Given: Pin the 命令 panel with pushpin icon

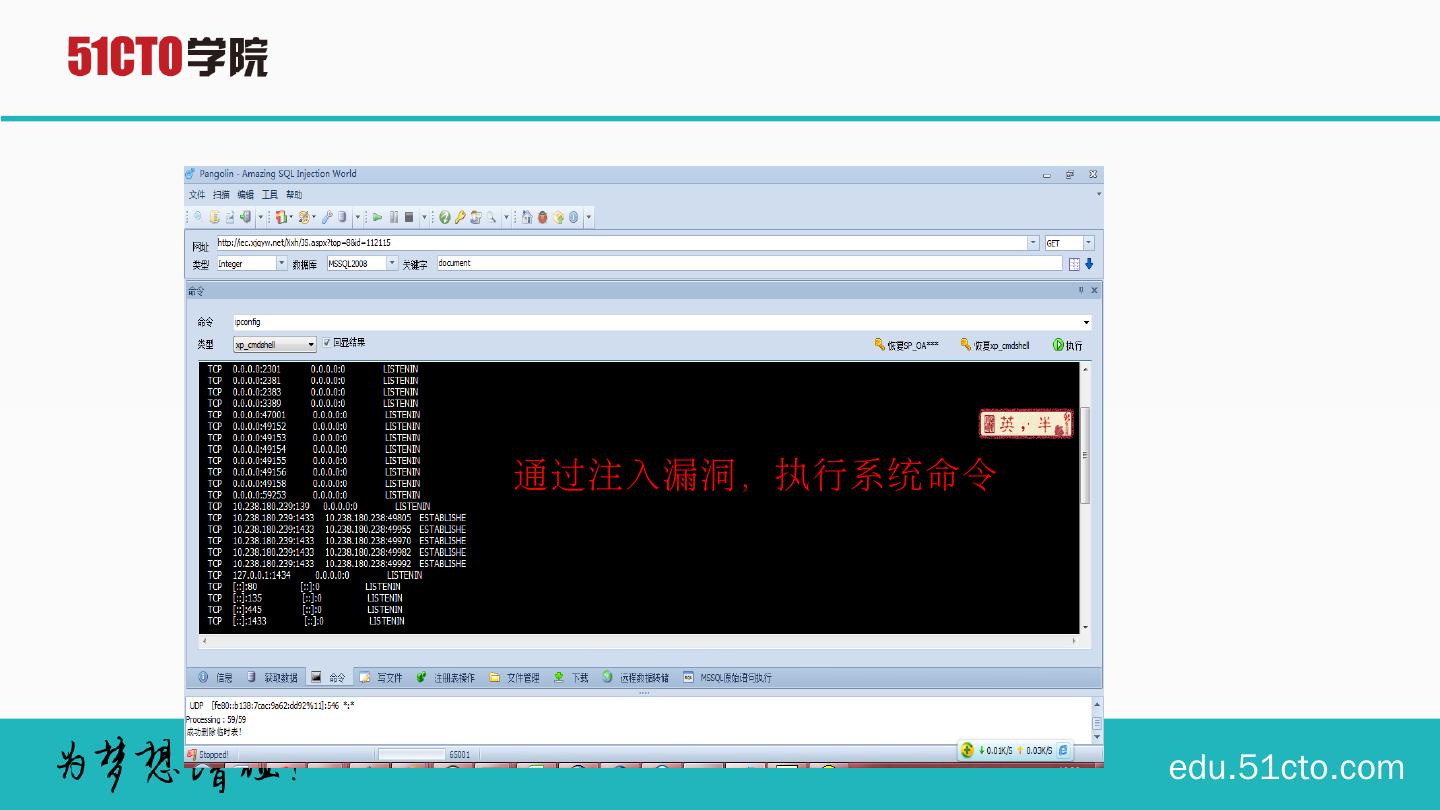Looking at the screenshot, I should coord(1081,290).
